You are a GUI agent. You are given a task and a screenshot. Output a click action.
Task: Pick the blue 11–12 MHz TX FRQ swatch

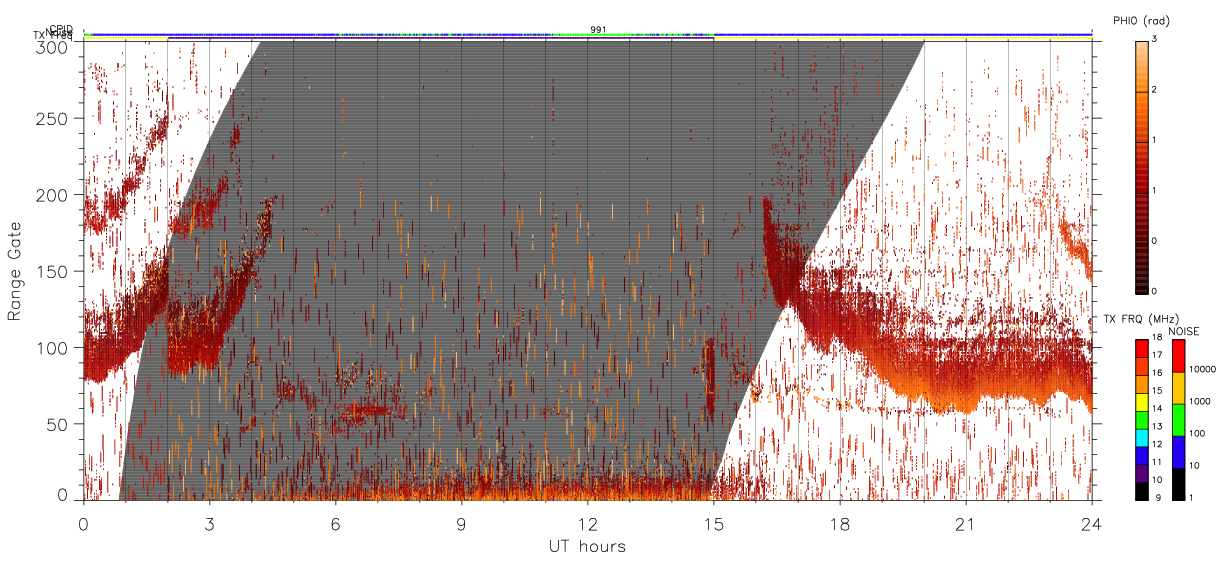coord(1141,454)
